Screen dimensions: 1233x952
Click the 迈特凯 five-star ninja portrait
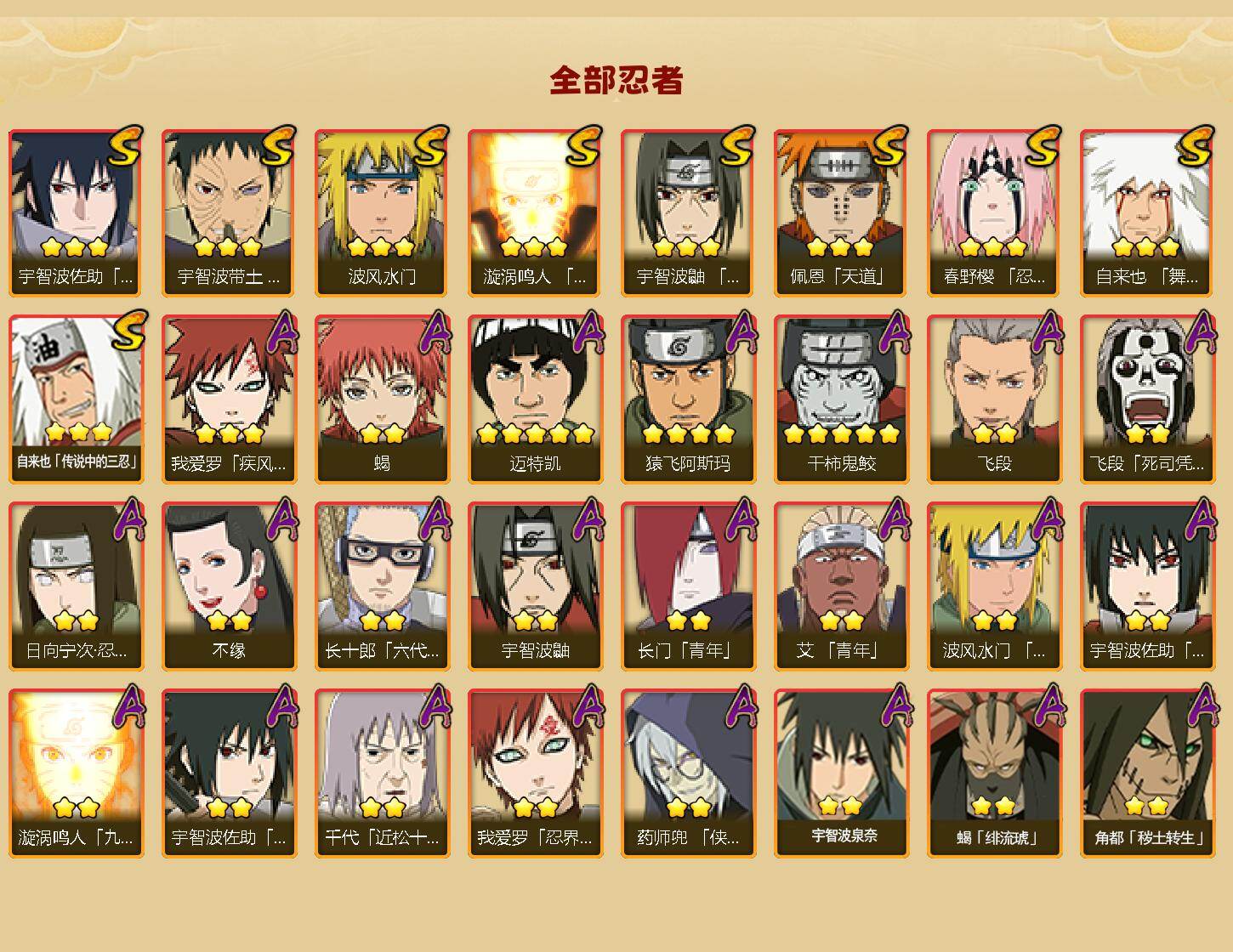coord(535,399)
